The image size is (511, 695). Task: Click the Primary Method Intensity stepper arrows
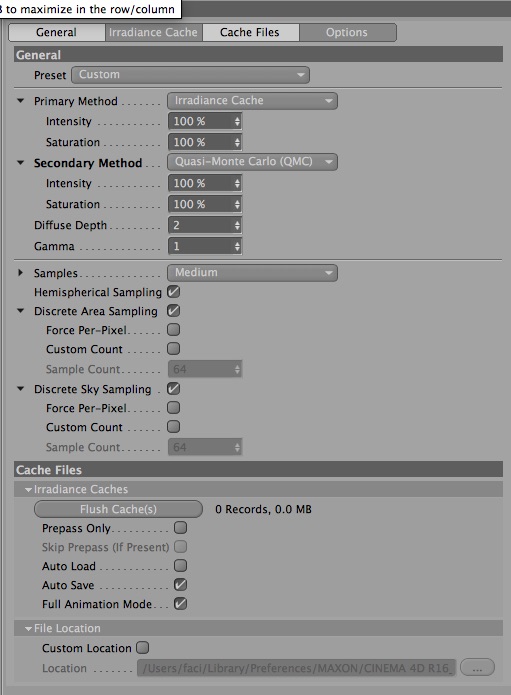coord(237,121)
